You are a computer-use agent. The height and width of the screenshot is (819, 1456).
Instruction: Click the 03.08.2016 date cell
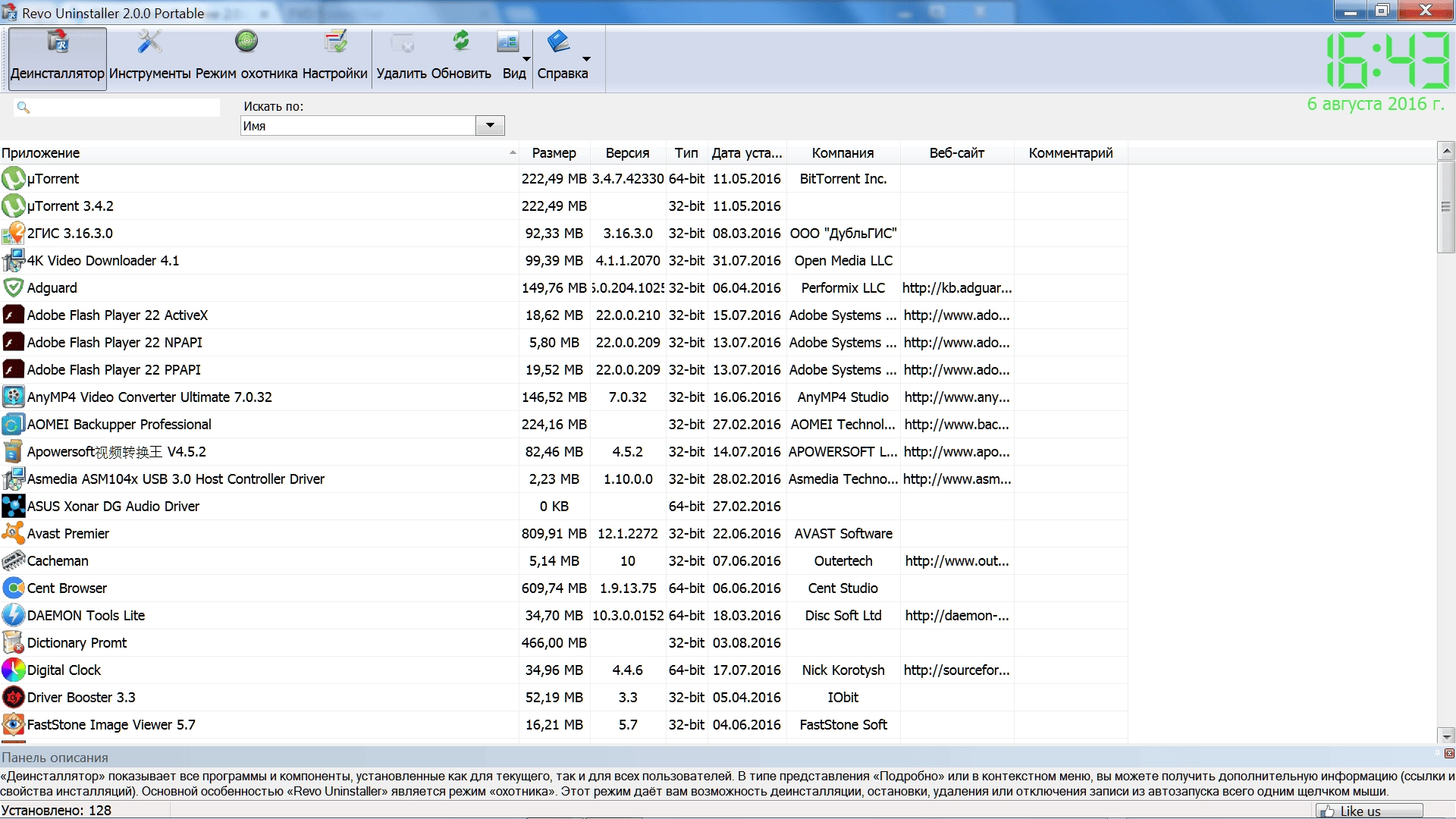coord(747,643)
